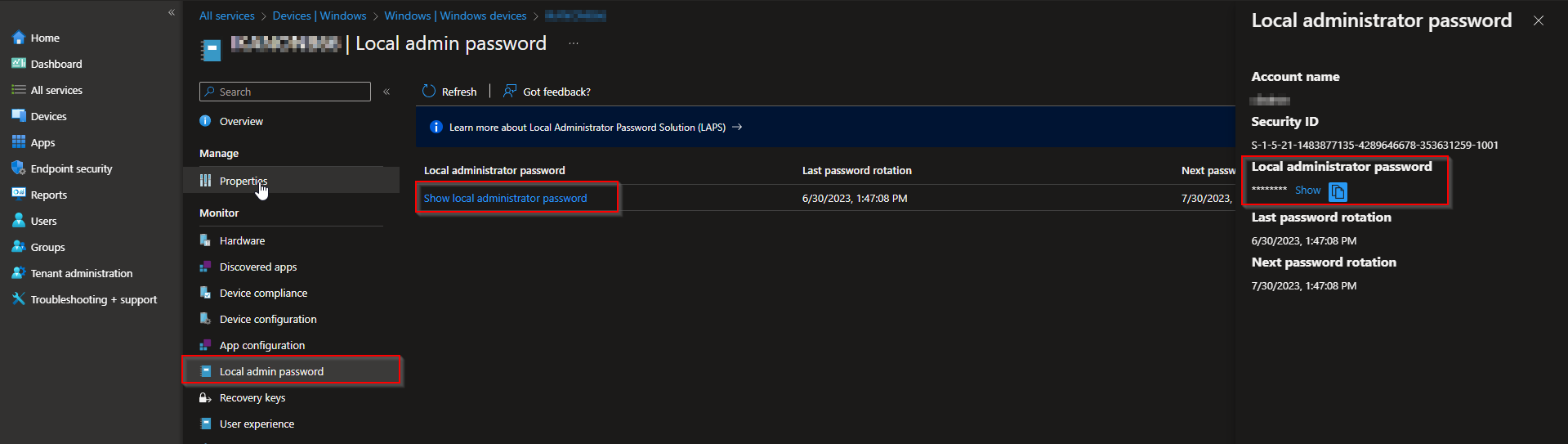Screen dimensions: 1568x444
Task: Click the Endpoint security shield icon
Action: pyautogui.click(x=19, y=168)
